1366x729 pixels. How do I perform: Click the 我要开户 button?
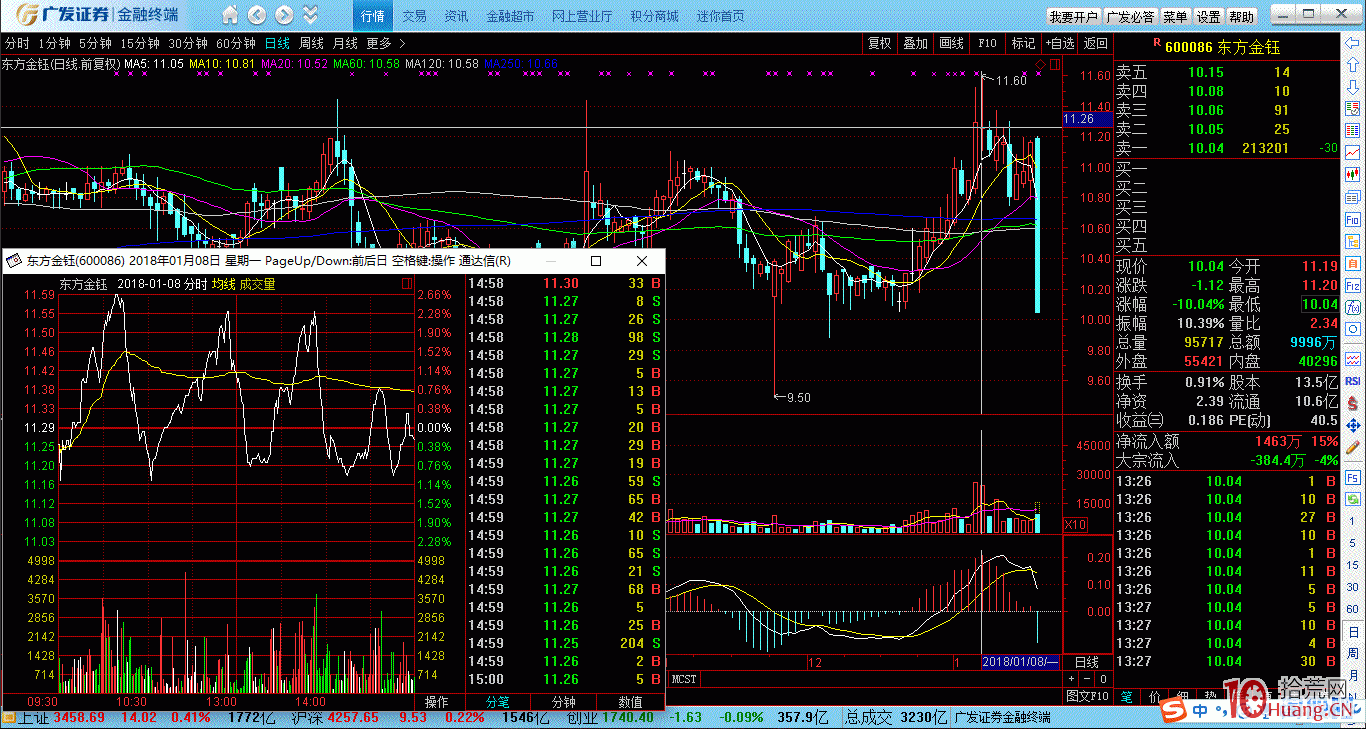[1073, 17]
